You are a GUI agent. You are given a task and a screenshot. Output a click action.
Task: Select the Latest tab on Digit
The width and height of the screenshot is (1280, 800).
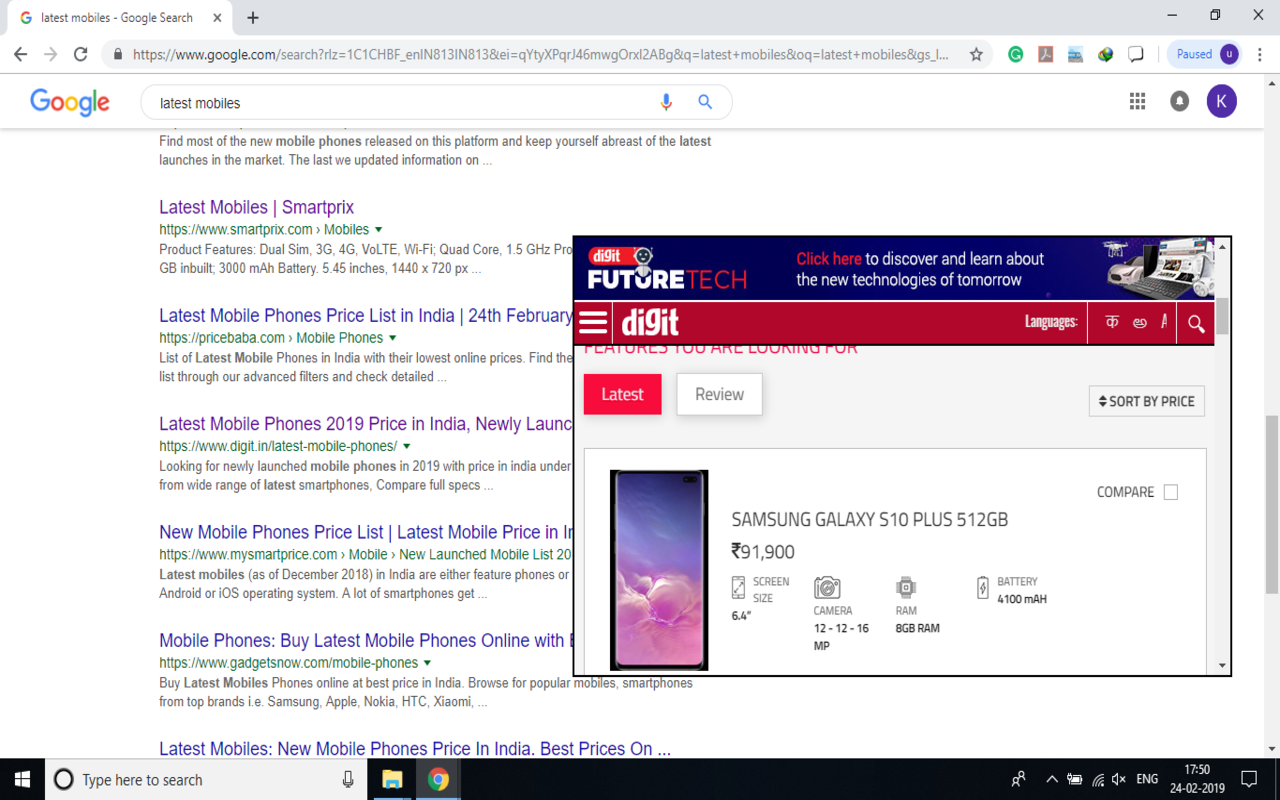[622, 394]
